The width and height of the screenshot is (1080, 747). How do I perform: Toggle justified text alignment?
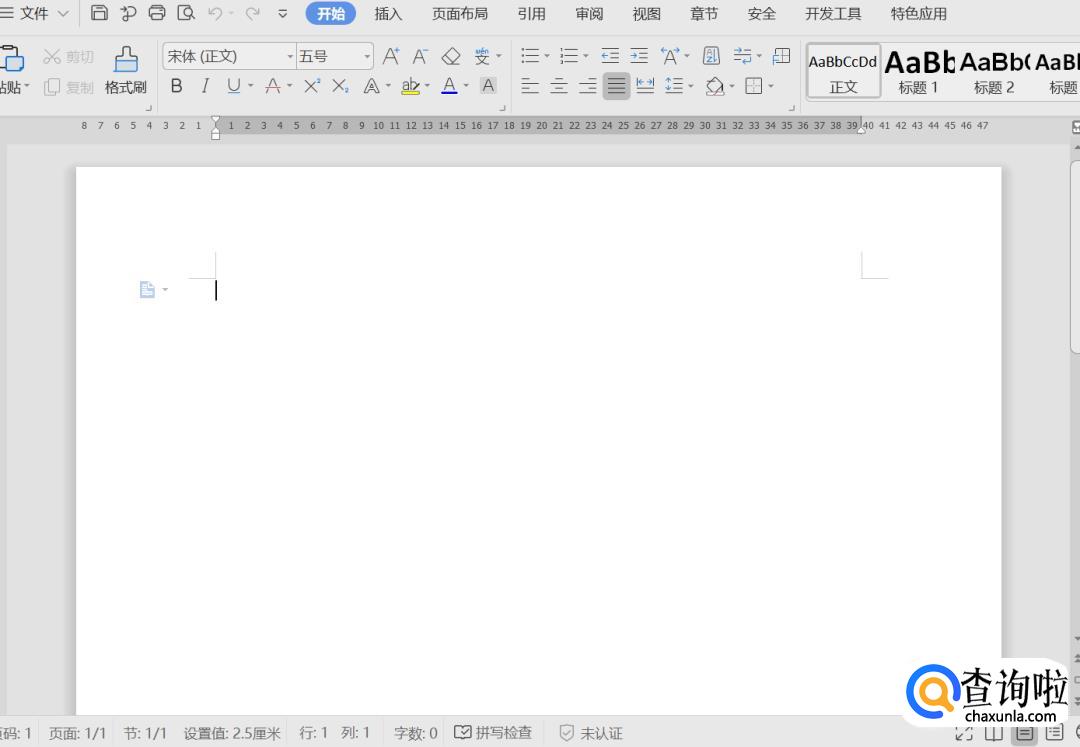coord(616,86)
